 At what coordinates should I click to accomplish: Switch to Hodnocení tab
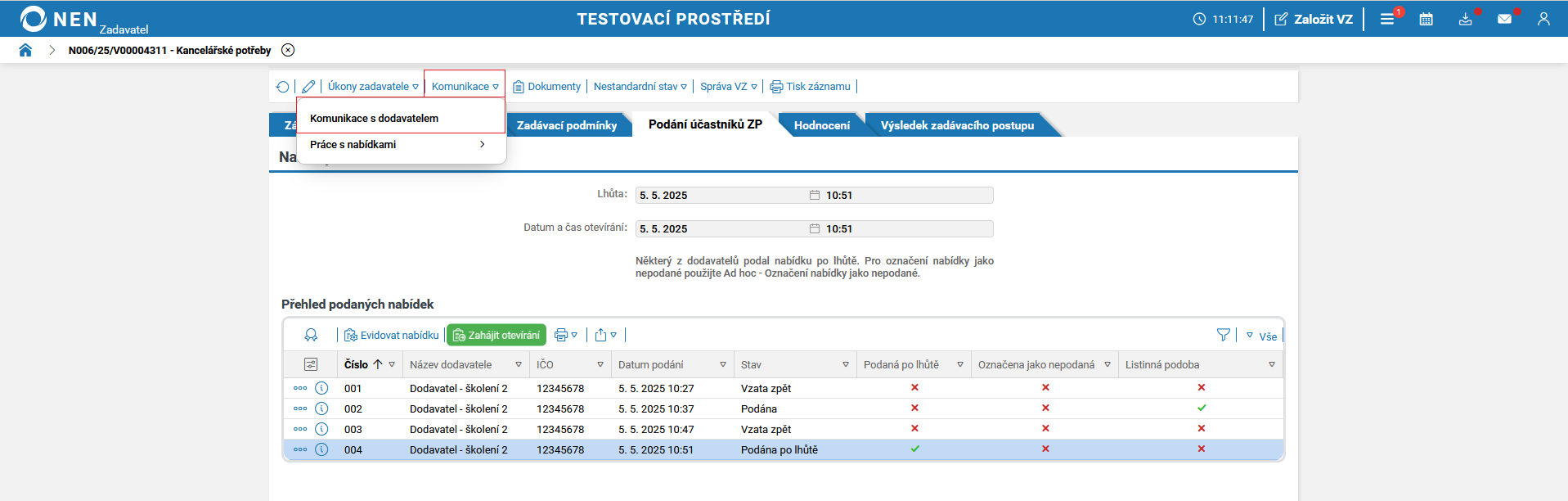[822, 125]
